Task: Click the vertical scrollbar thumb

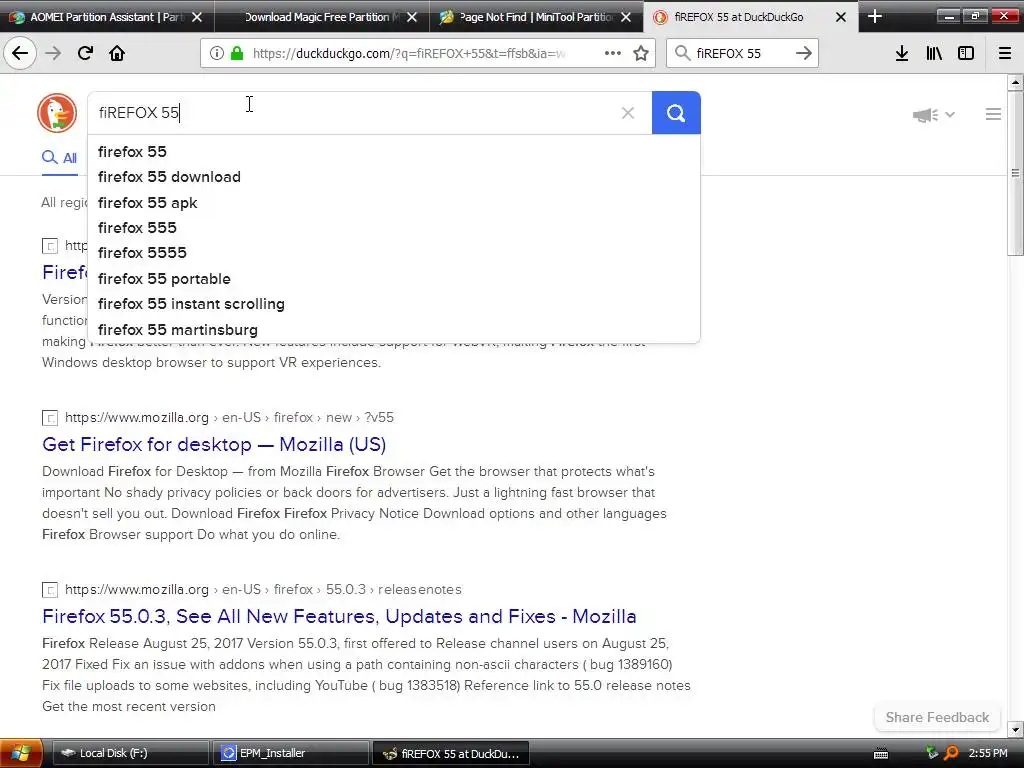Action: tap(1015, 173)
